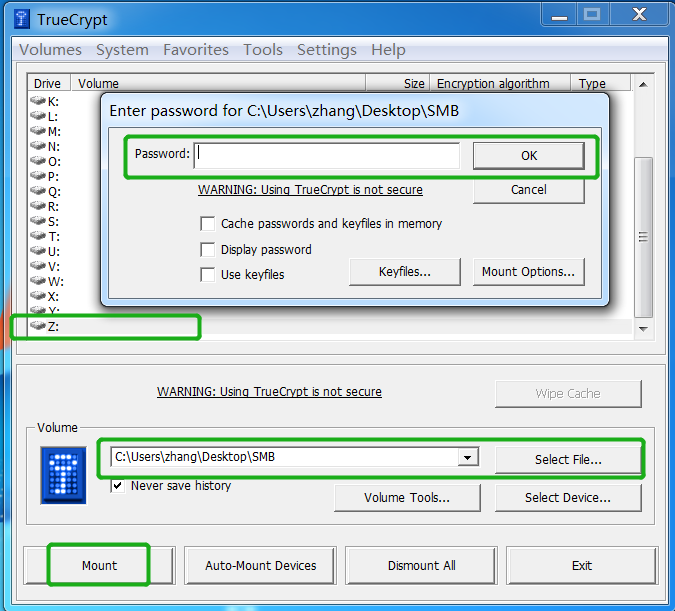The image size is (675, 611).
Task: Click Select Device... button
Action: 568,498
